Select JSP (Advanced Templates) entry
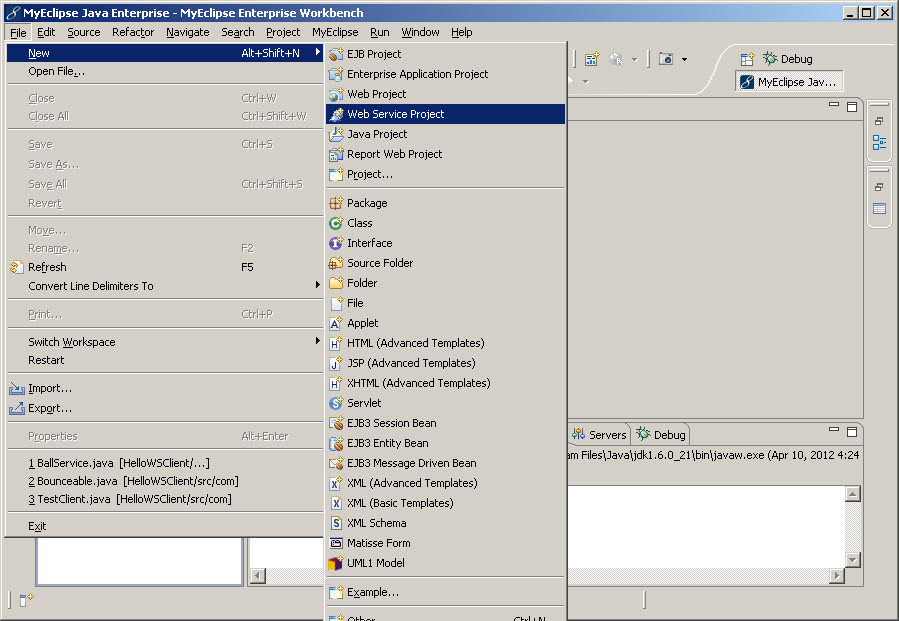 pyautogui.click(x=445, y=363)
